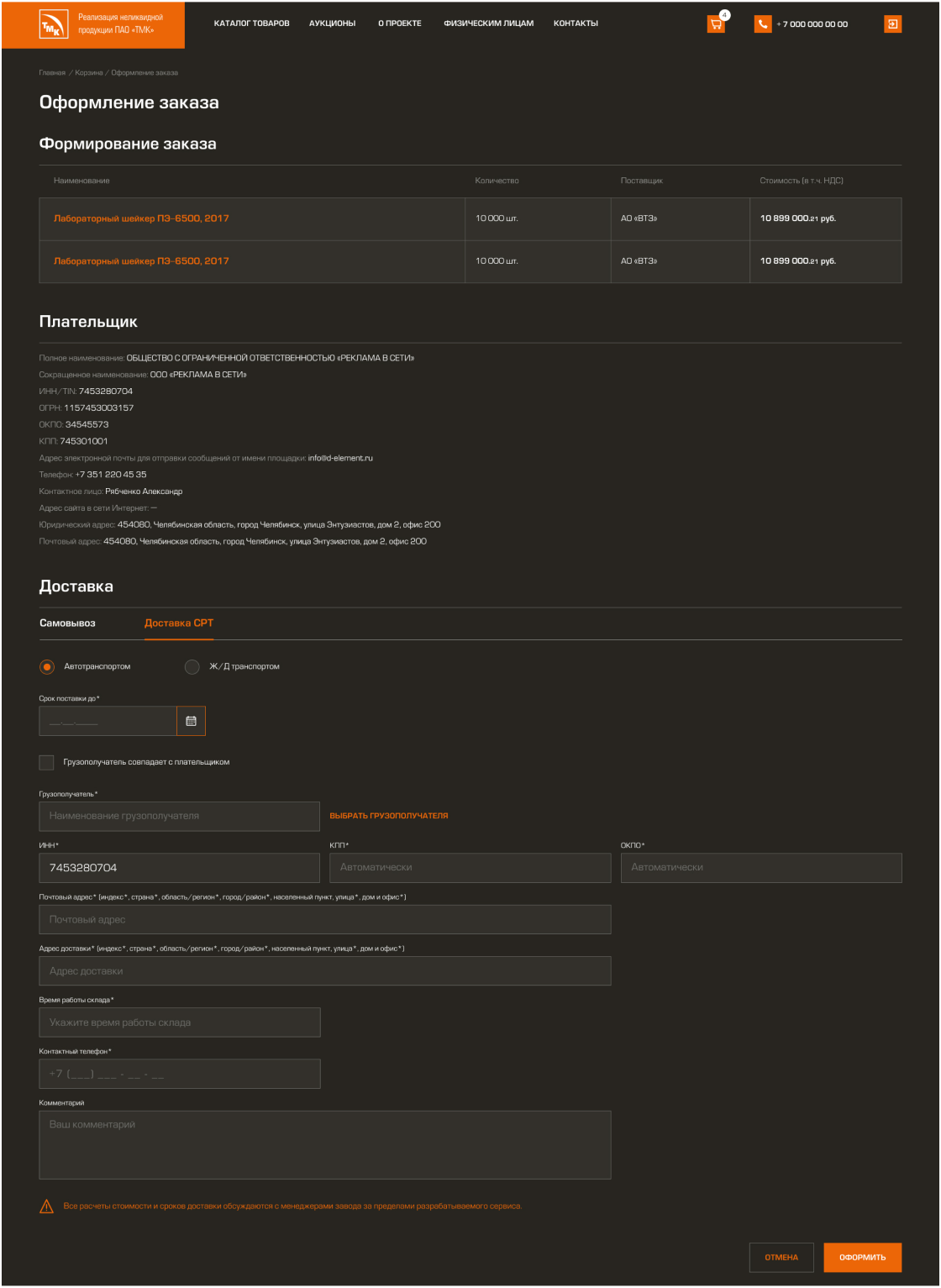Open the Аукционы menu item

332,24
